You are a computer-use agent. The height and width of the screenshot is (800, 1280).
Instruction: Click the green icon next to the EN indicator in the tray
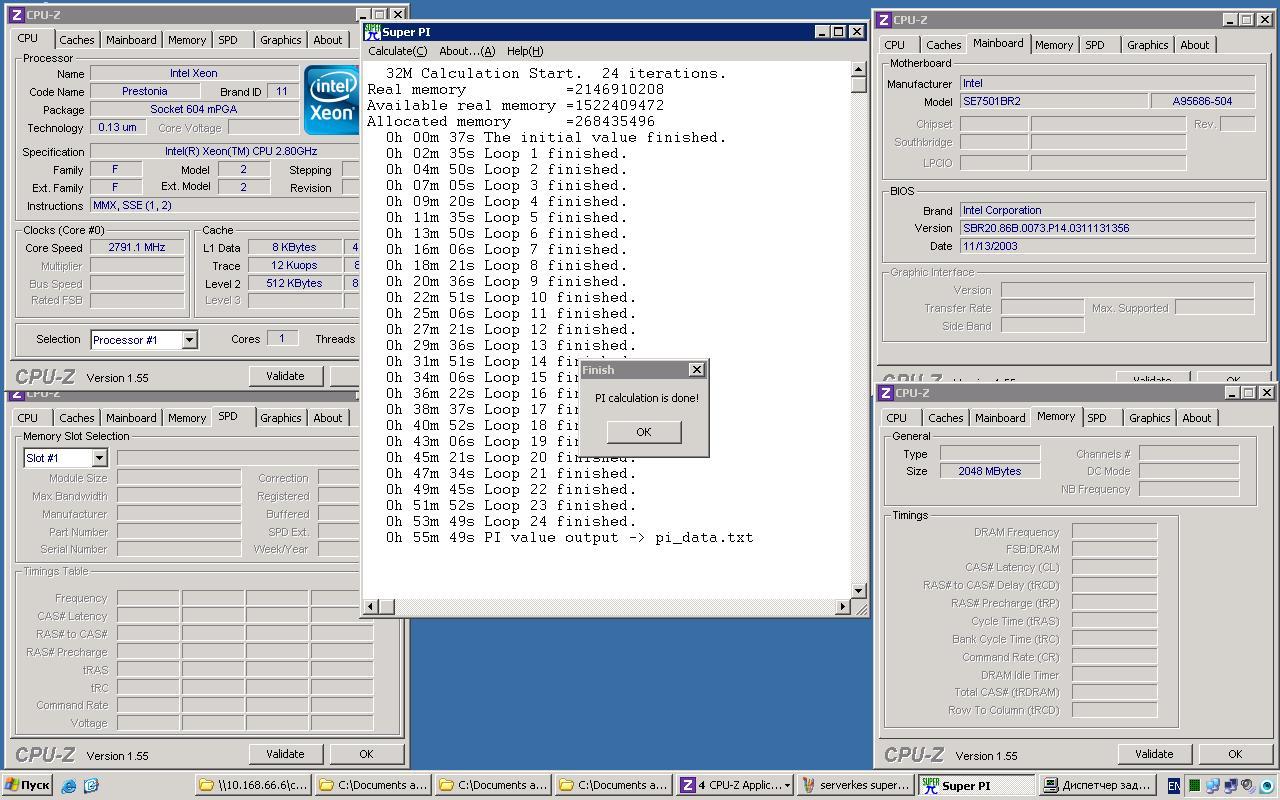(x=1194, y=786)
